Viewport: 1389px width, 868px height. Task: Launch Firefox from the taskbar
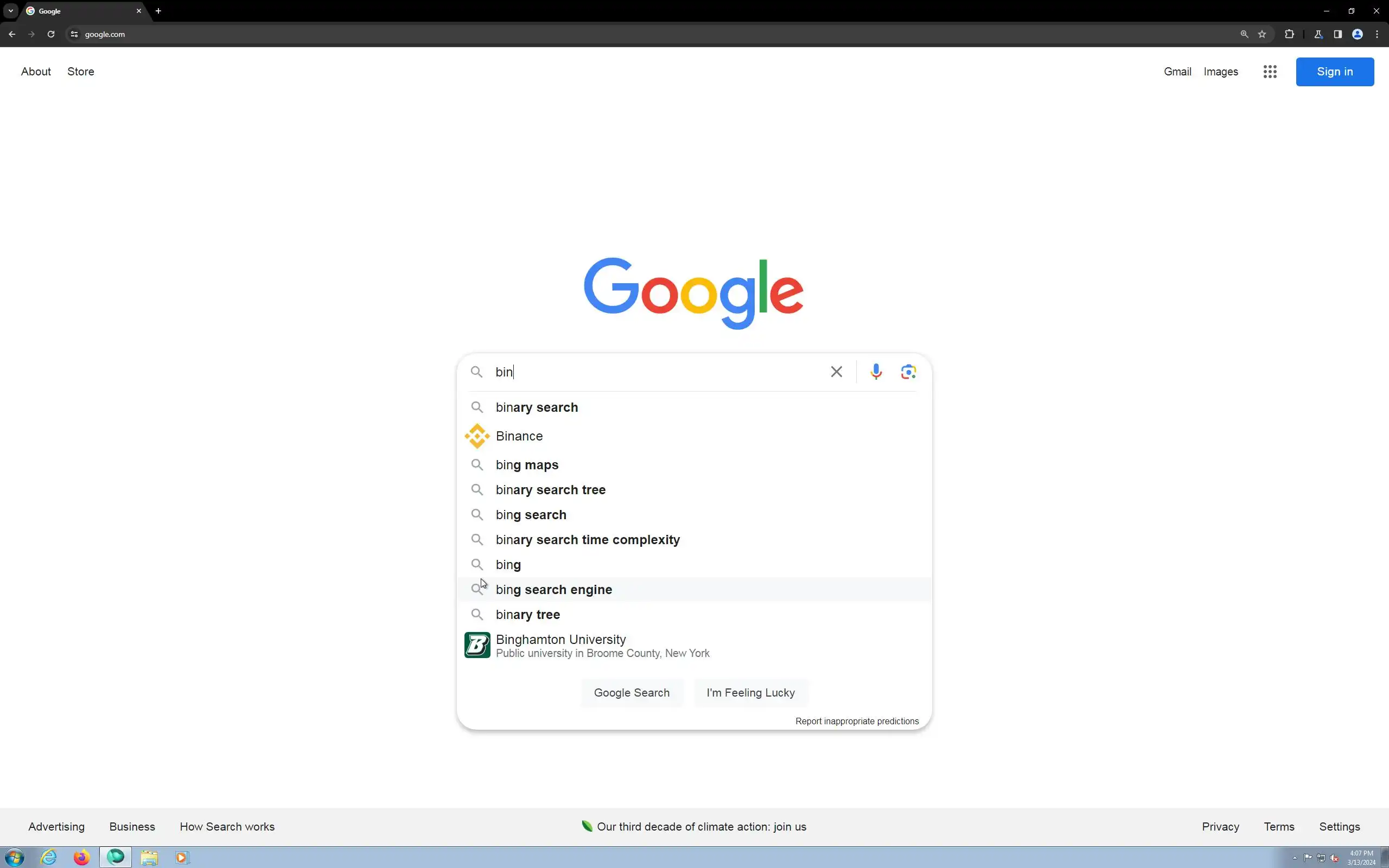(x=81, y=858)
